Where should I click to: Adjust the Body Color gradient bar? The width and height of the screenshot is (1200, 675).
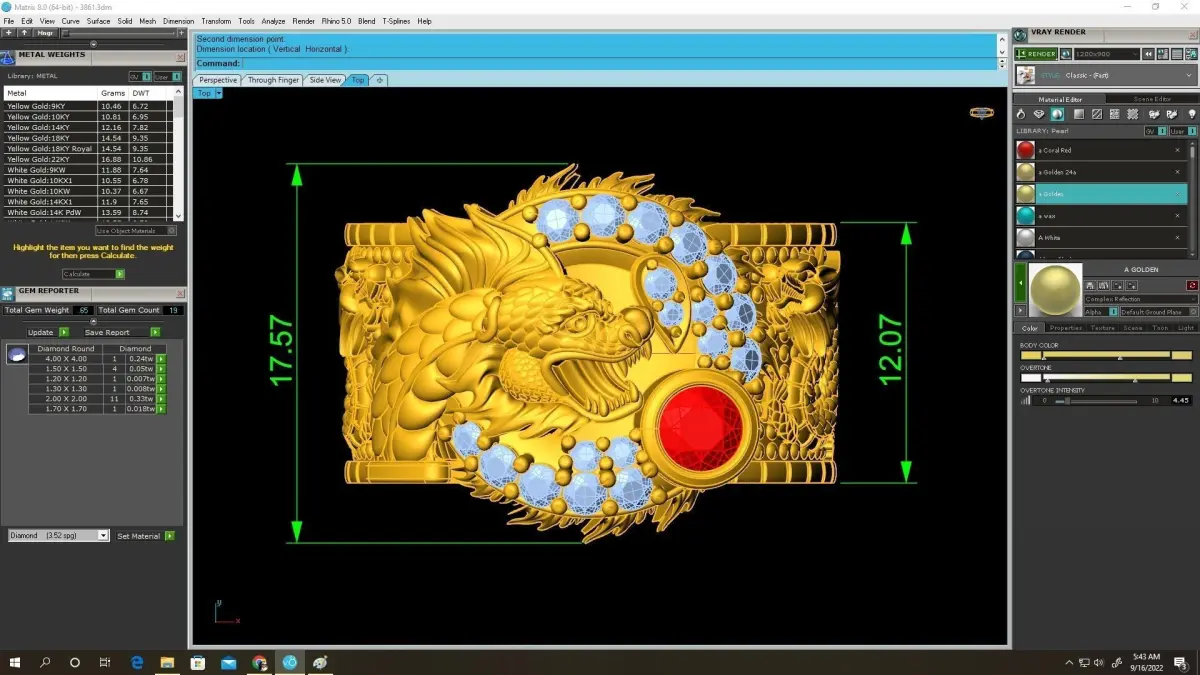point(1106,355)
